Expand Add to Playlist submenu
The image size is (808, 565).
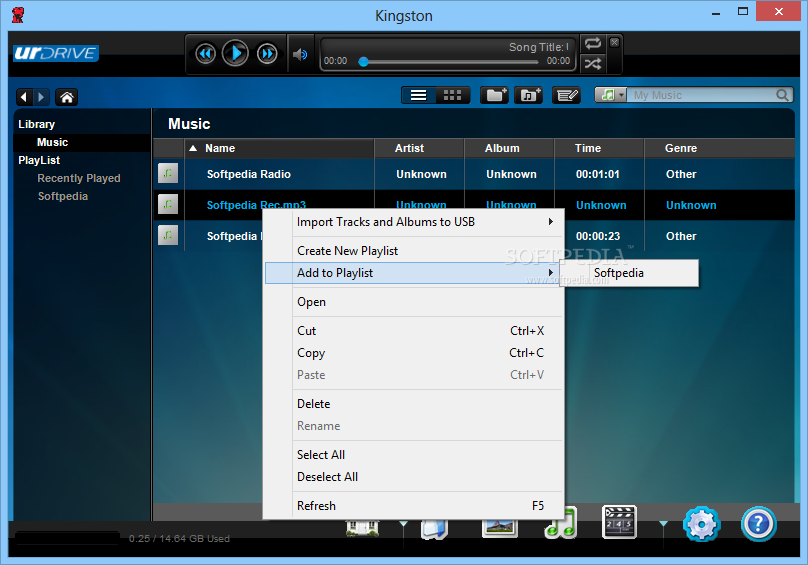point(414,273)
